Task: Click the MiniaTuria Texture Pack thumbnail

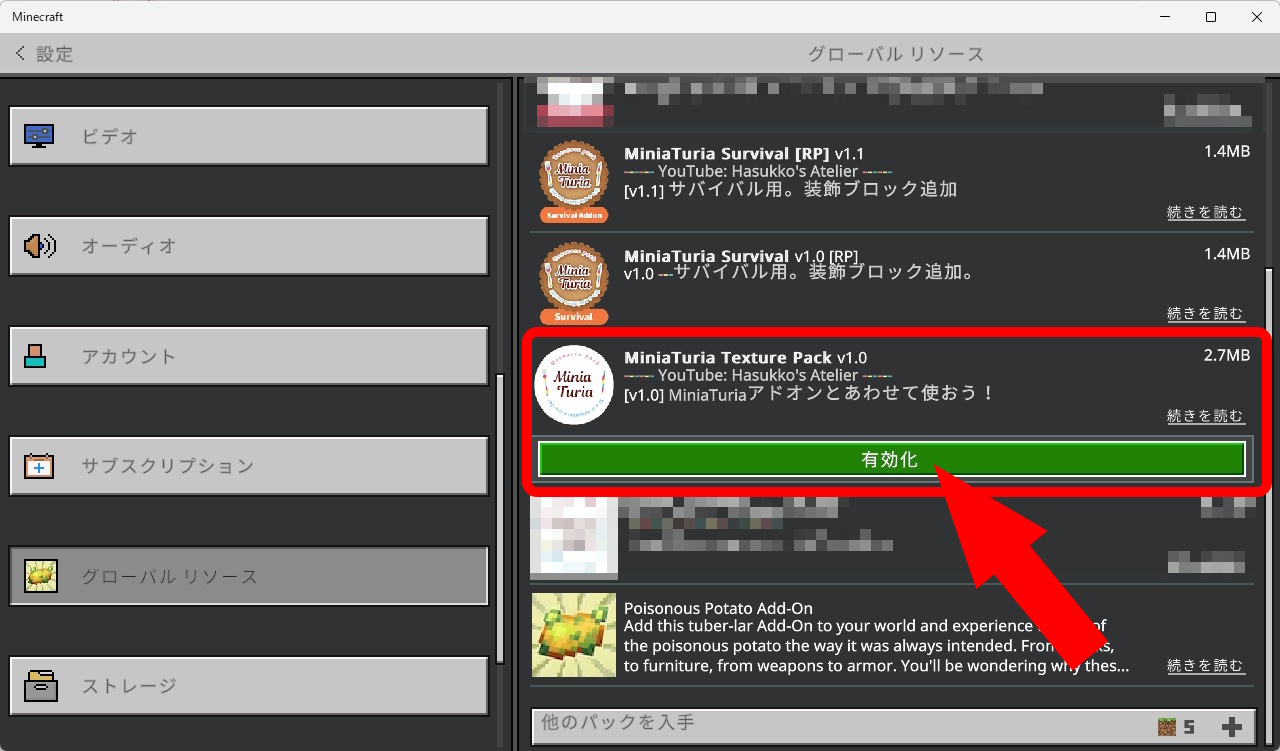Action: pyautogui.click(x=573, y=385)
